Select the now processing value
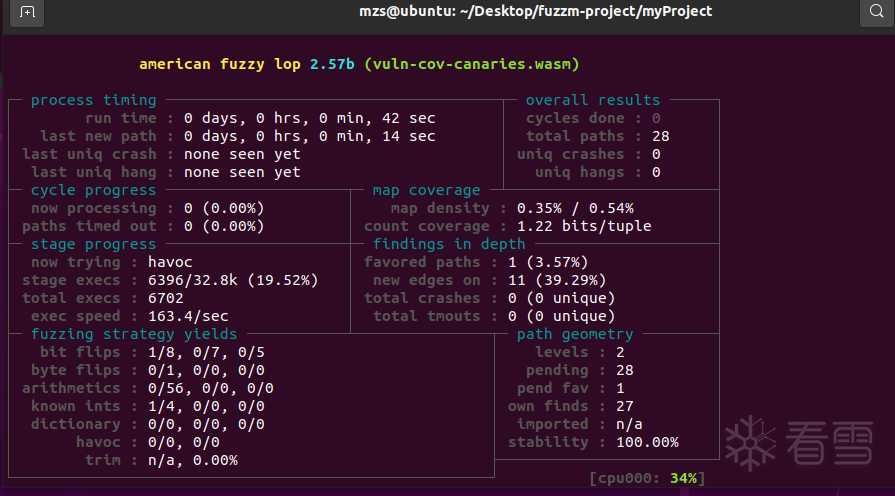Image resolution: width=895 pixels, height=496 pixels. (224, 208)
